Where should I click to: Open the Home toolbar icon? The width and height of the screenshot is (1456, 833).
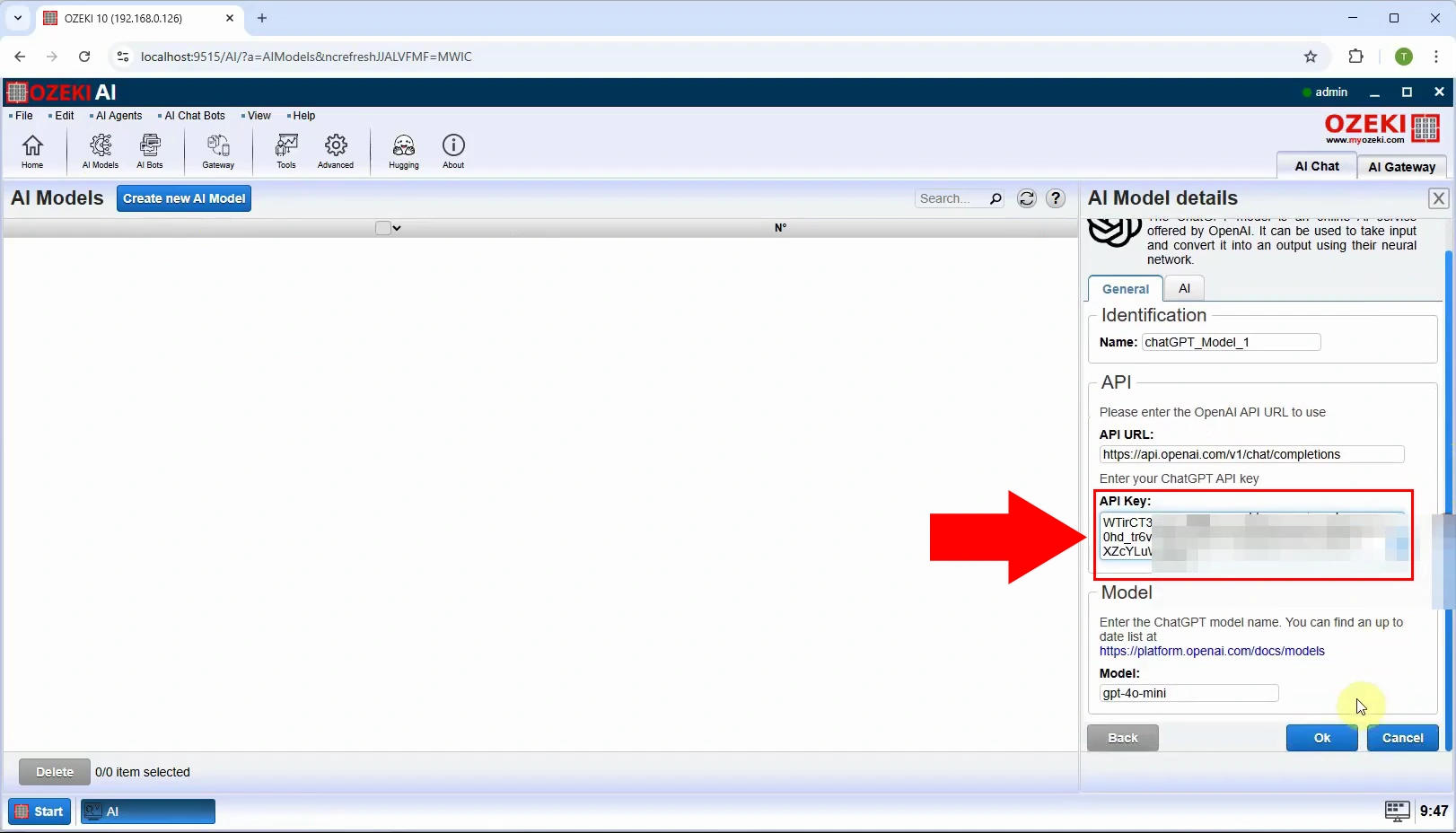32,151
